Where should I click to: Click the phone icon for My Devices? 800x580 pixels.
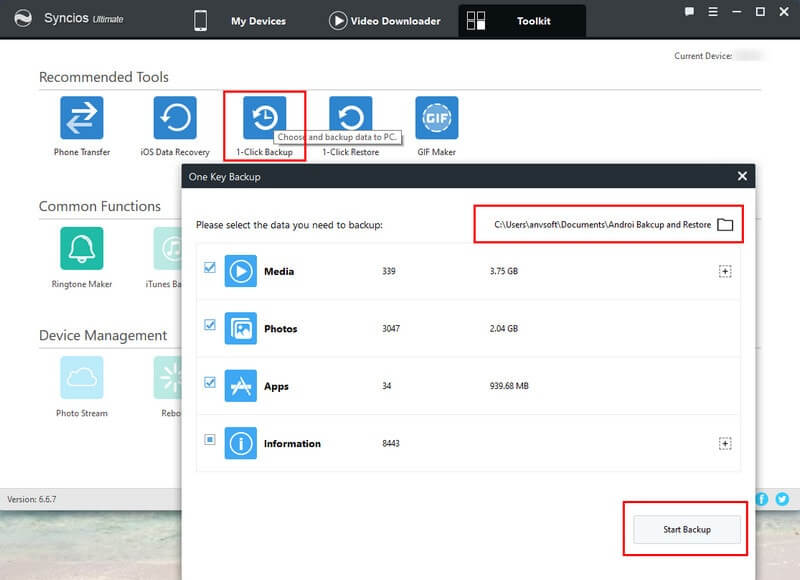pyautogui.click(x=201, y=20)
